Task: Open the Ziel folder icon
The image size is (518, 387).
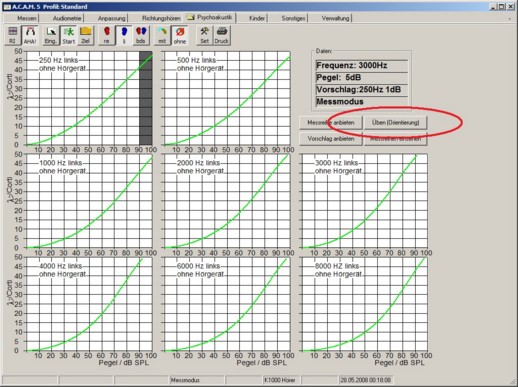Action: tap(86, 35)
